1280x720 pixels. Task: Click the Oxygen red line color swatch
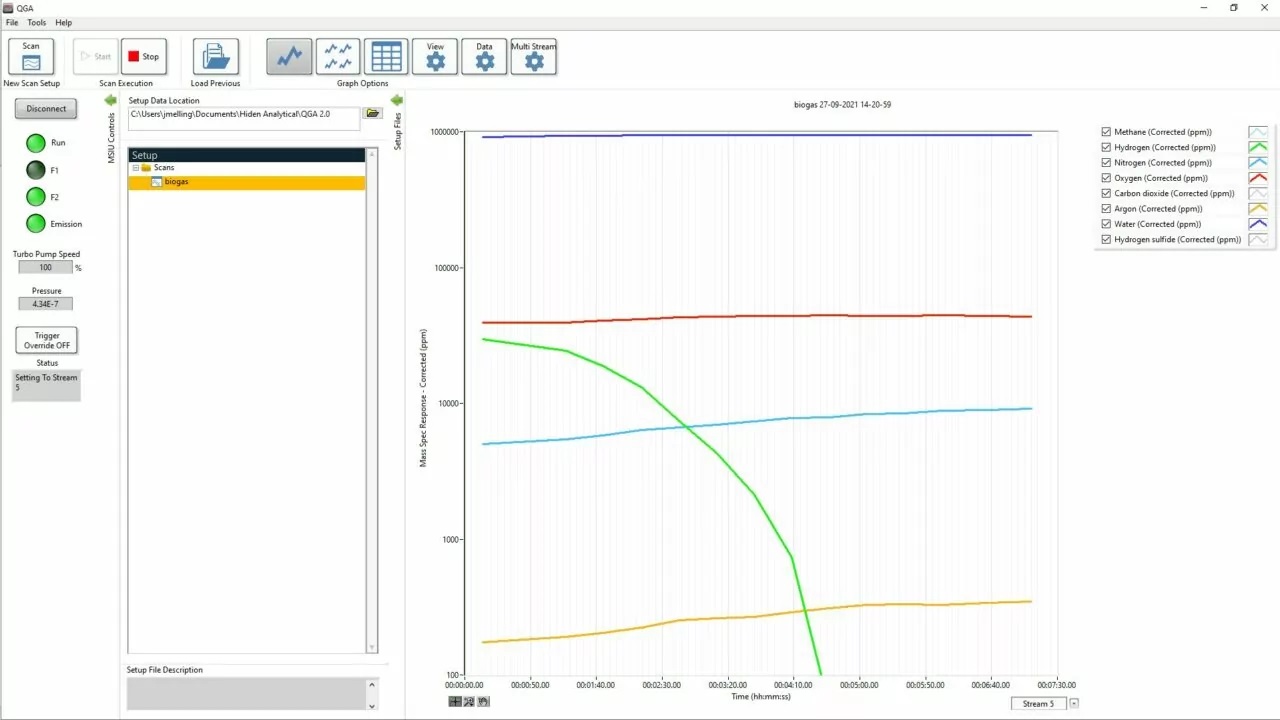click(1258, 178)
